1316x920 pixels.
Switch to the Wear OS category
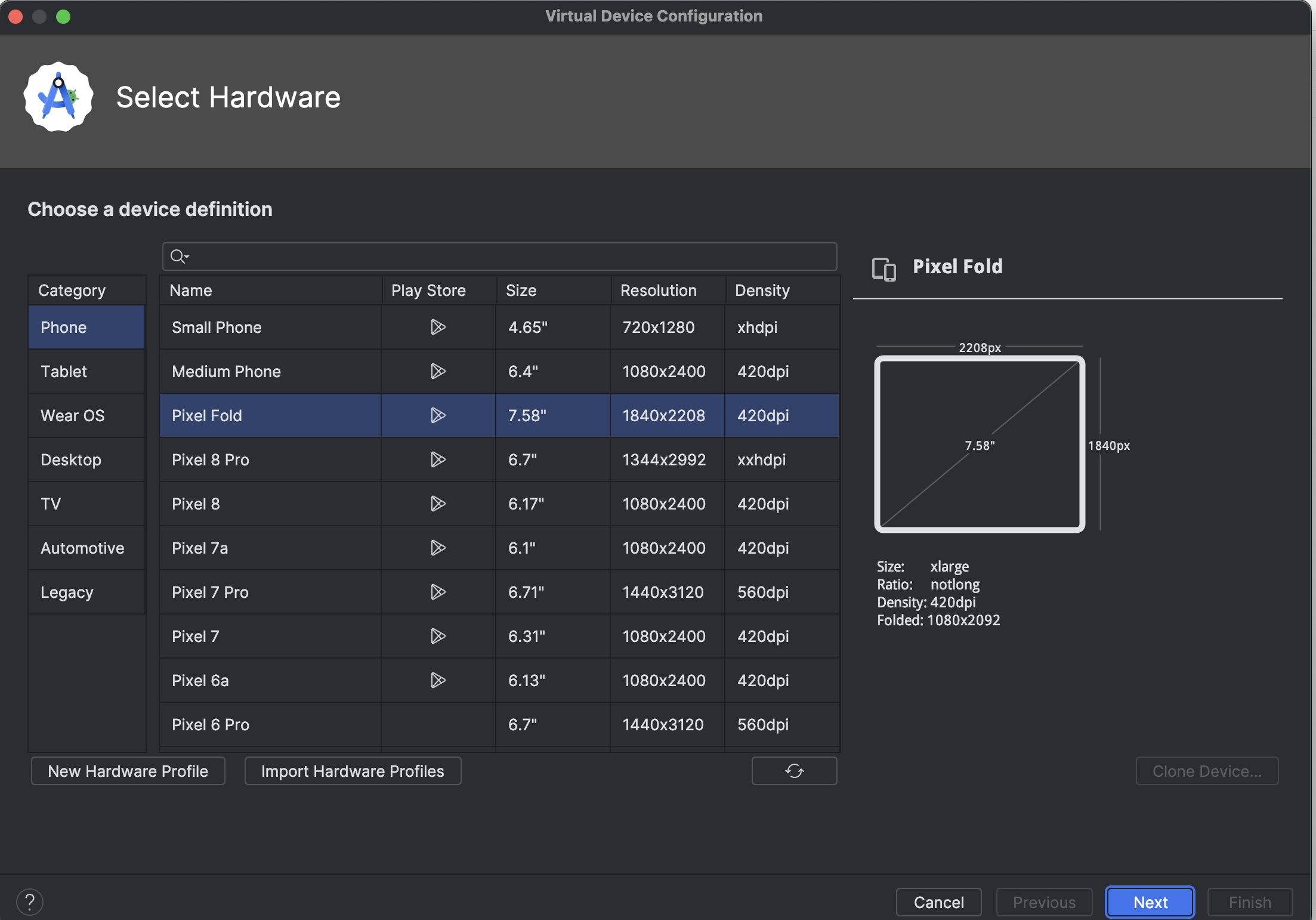click(x=87, y=415)
